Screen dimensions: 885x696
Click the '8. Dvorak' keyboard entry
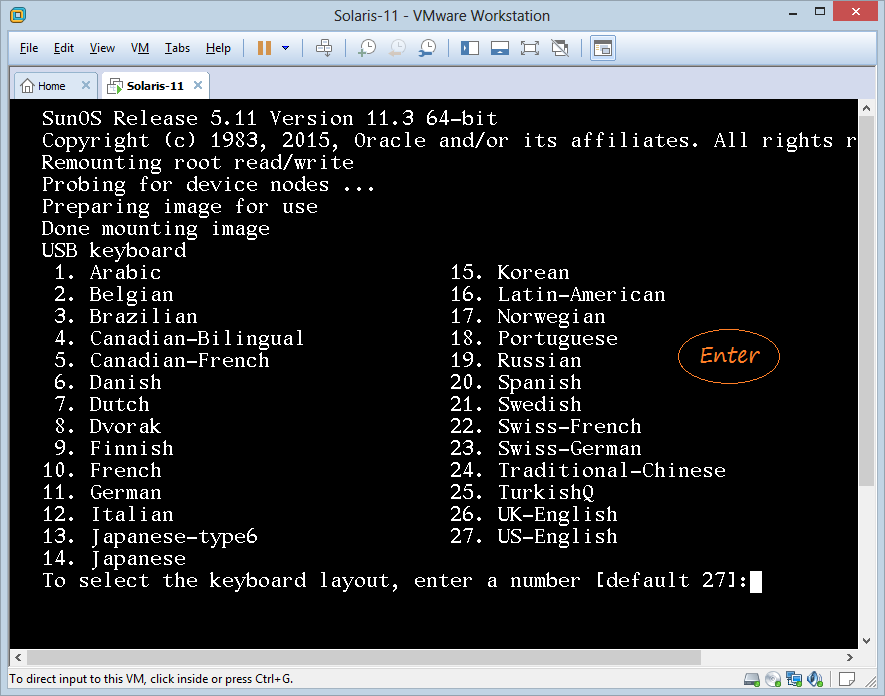[x=107, y=426]
